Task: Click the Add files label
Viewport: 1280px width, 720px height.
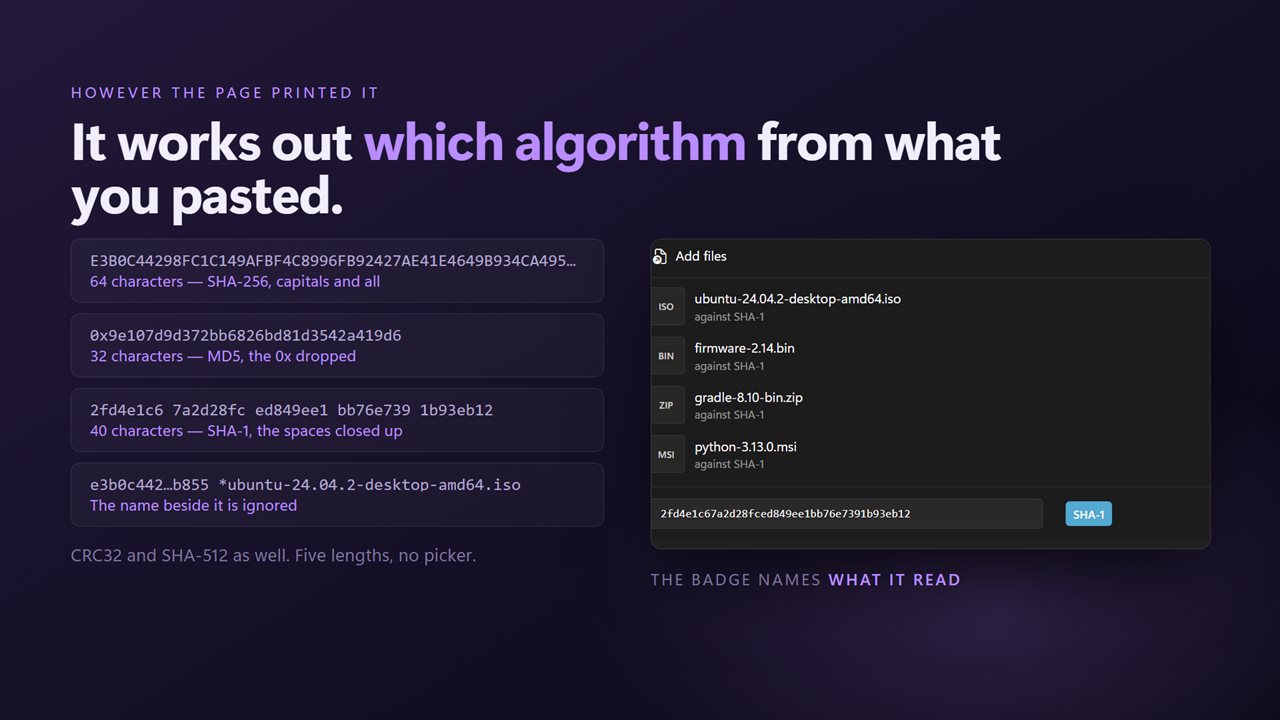Action: click(701, 257)
